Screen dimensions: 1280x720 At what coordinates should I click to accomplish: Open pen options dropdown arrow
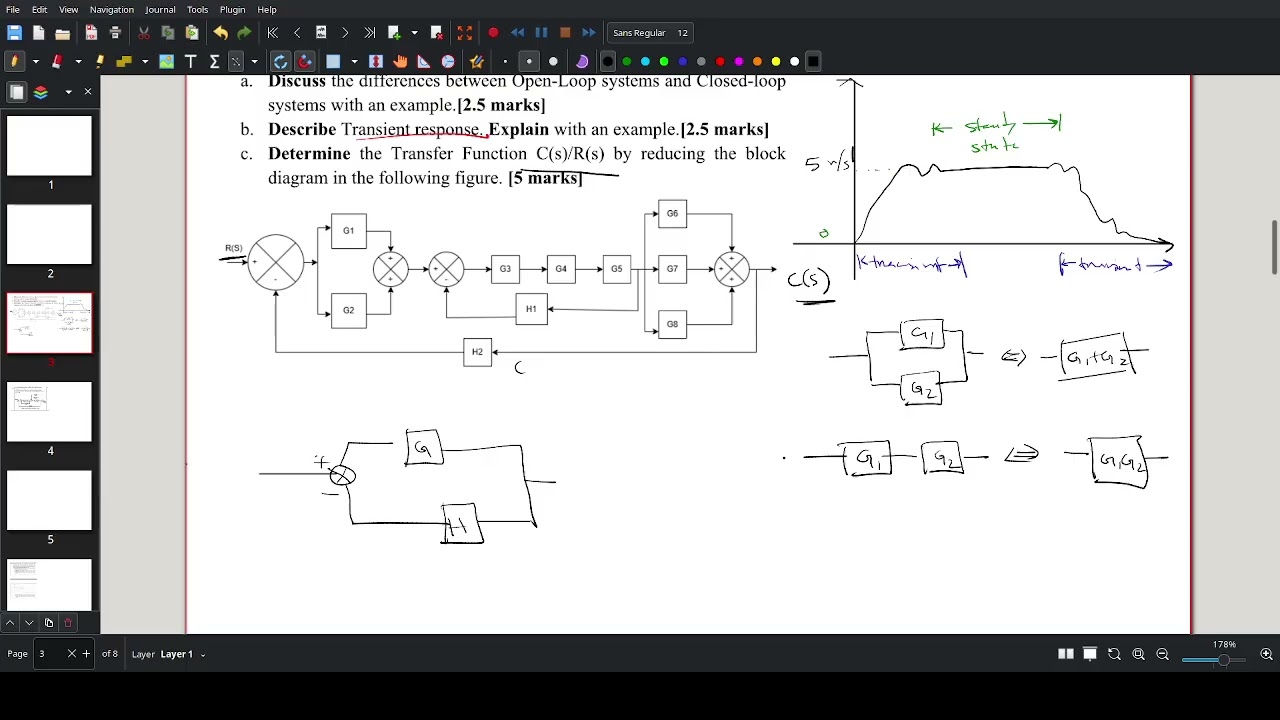pos(35,61)
